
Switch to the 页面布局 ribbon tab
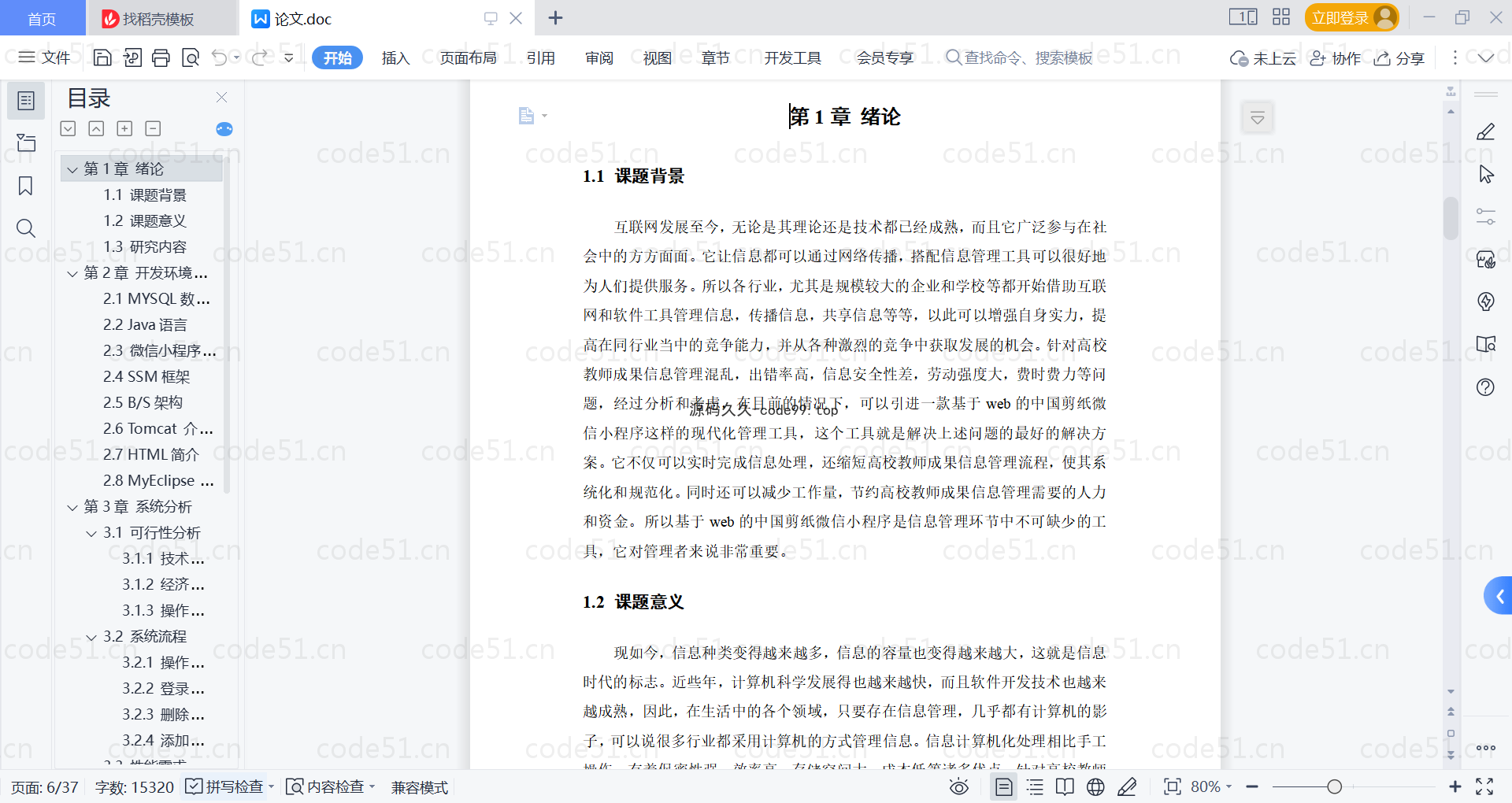click(x=469, y=57)
